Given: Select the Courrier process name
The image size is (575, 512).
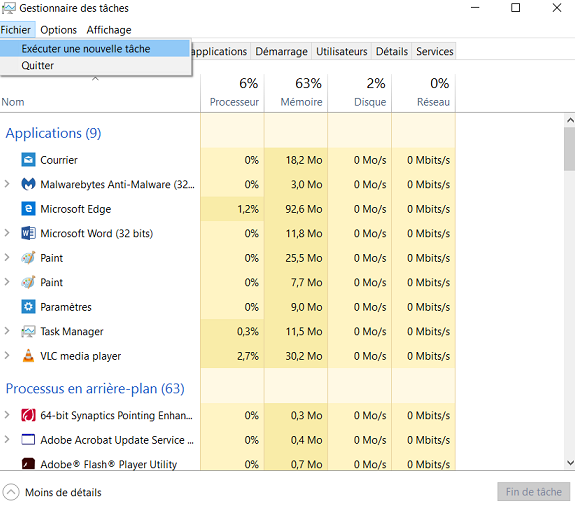Looking at the screenshot, I should (x=59, y=160).
